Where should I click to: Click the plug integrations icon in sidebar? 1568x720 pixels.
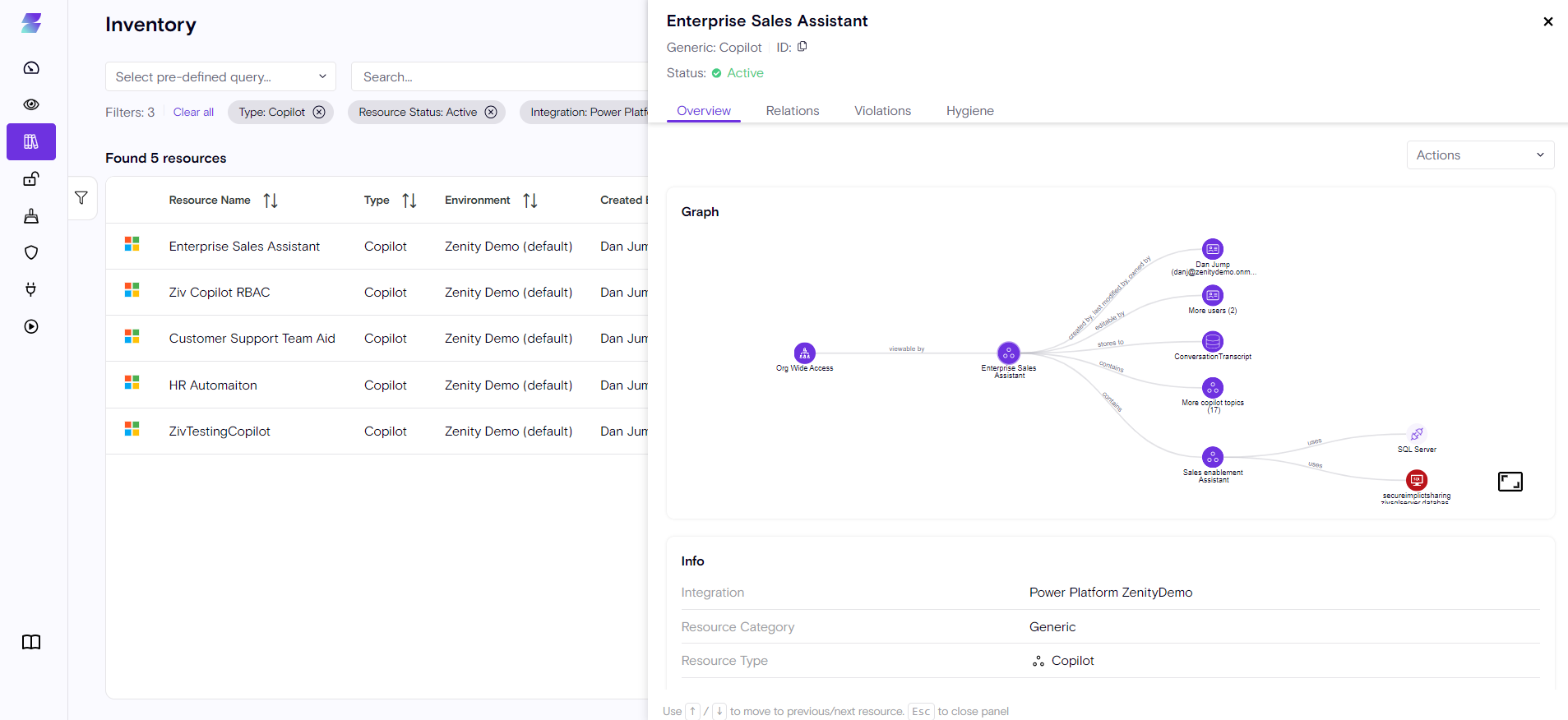click(31, 289)
